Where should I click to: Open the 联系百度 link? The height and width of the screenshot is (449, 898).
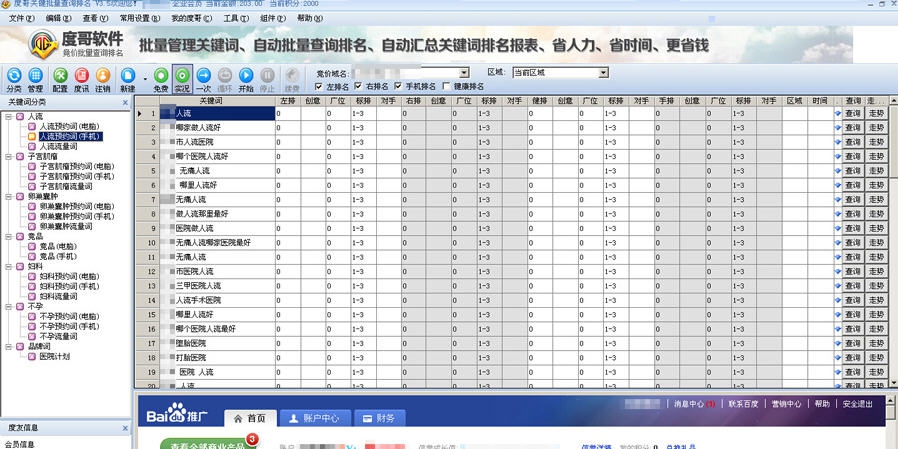pyautogui.click(x=743, y=404)
